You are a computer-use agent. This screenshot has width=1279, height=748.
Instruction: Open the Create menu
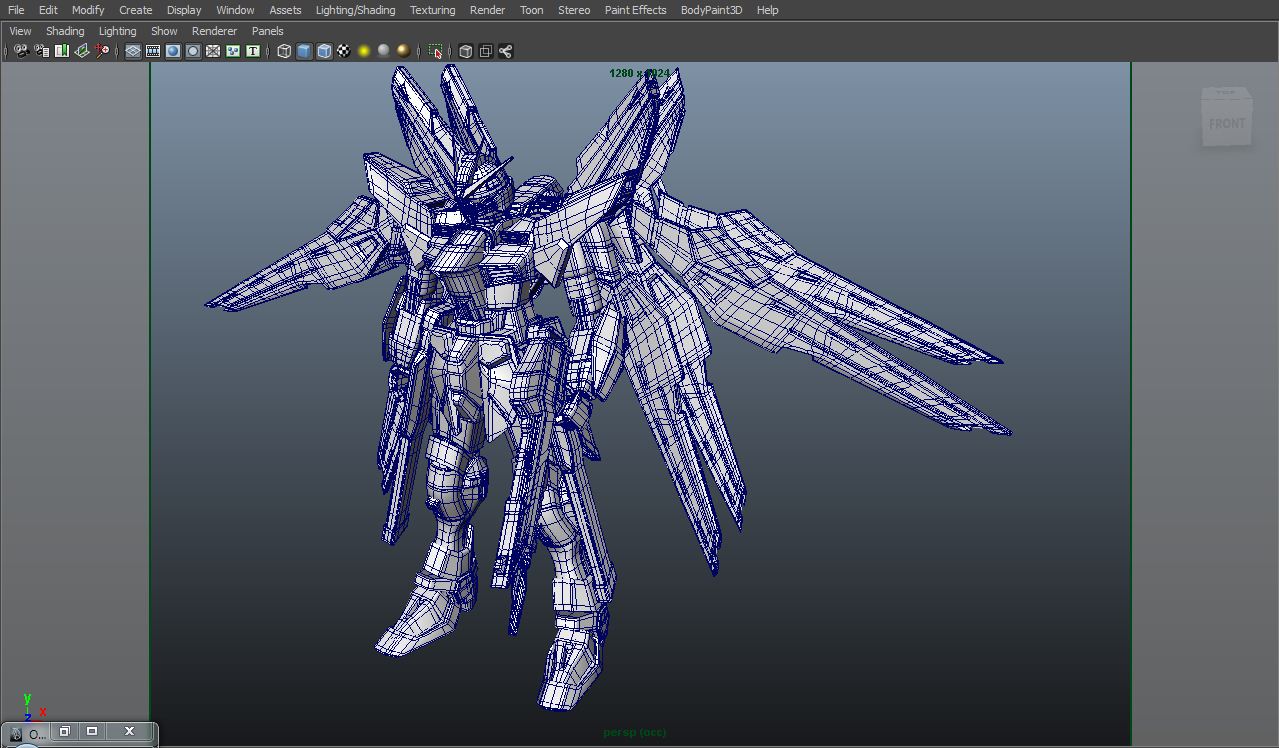[136, 10]
